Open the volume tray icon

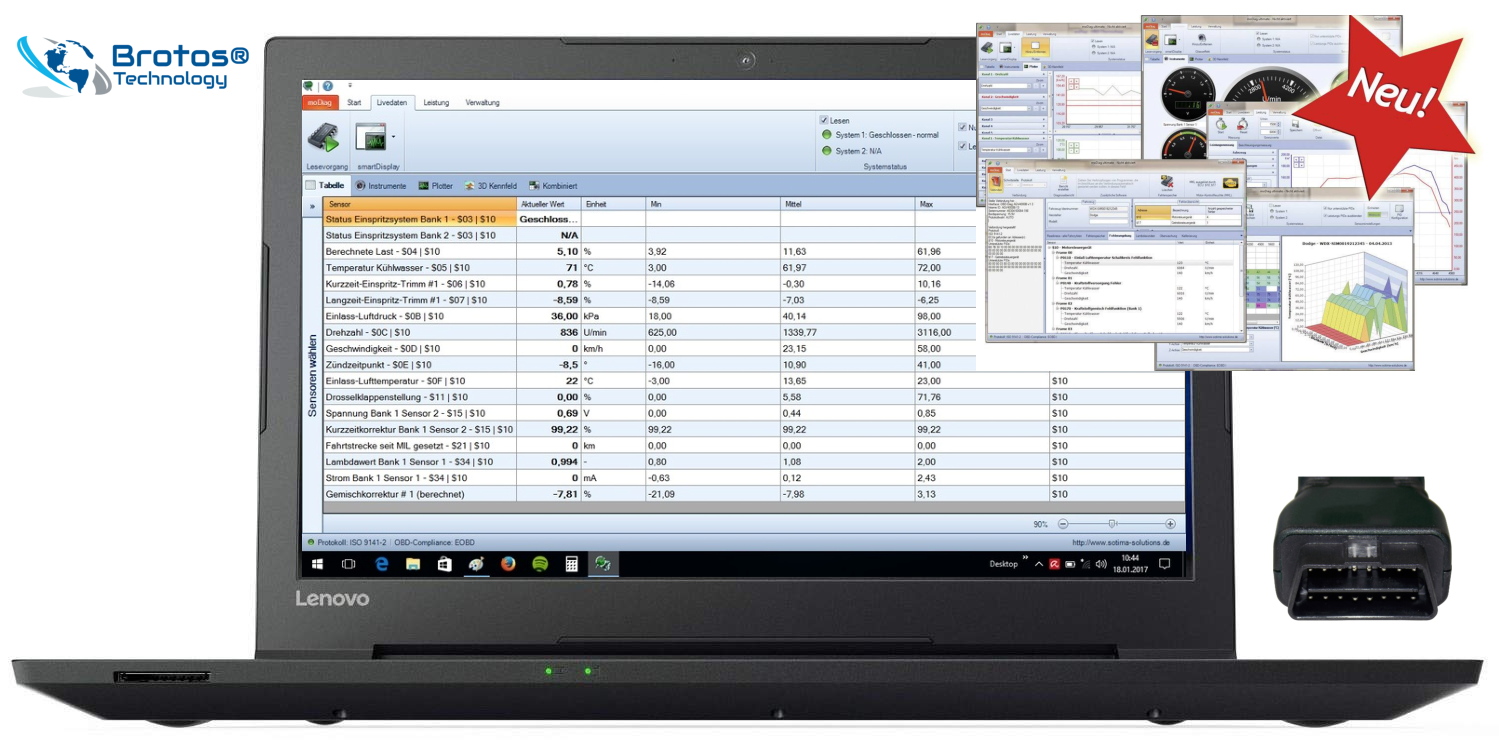click(1101, 564)
